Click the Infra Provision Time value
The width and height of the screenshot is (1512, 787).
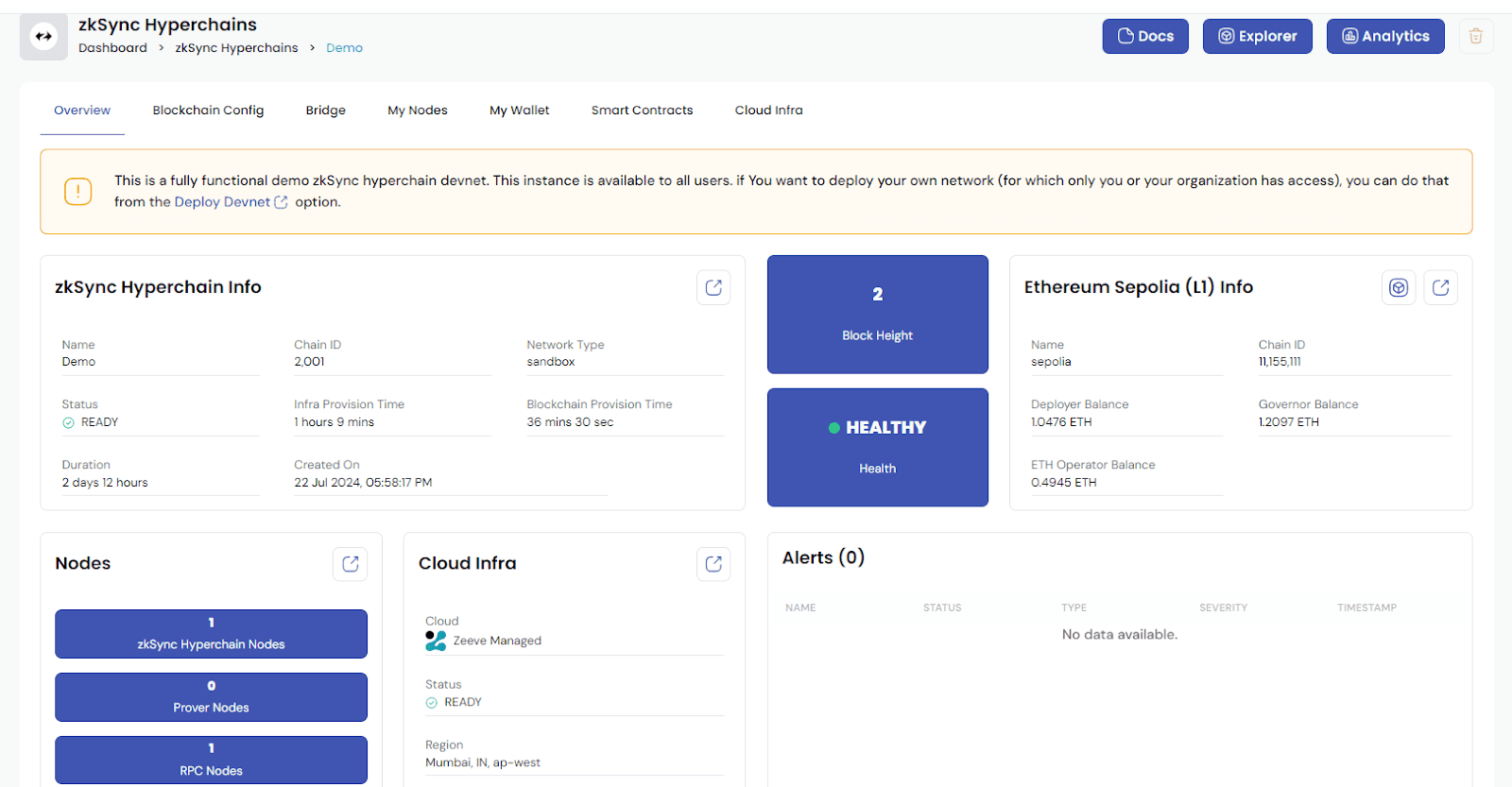tap(334, 422)
